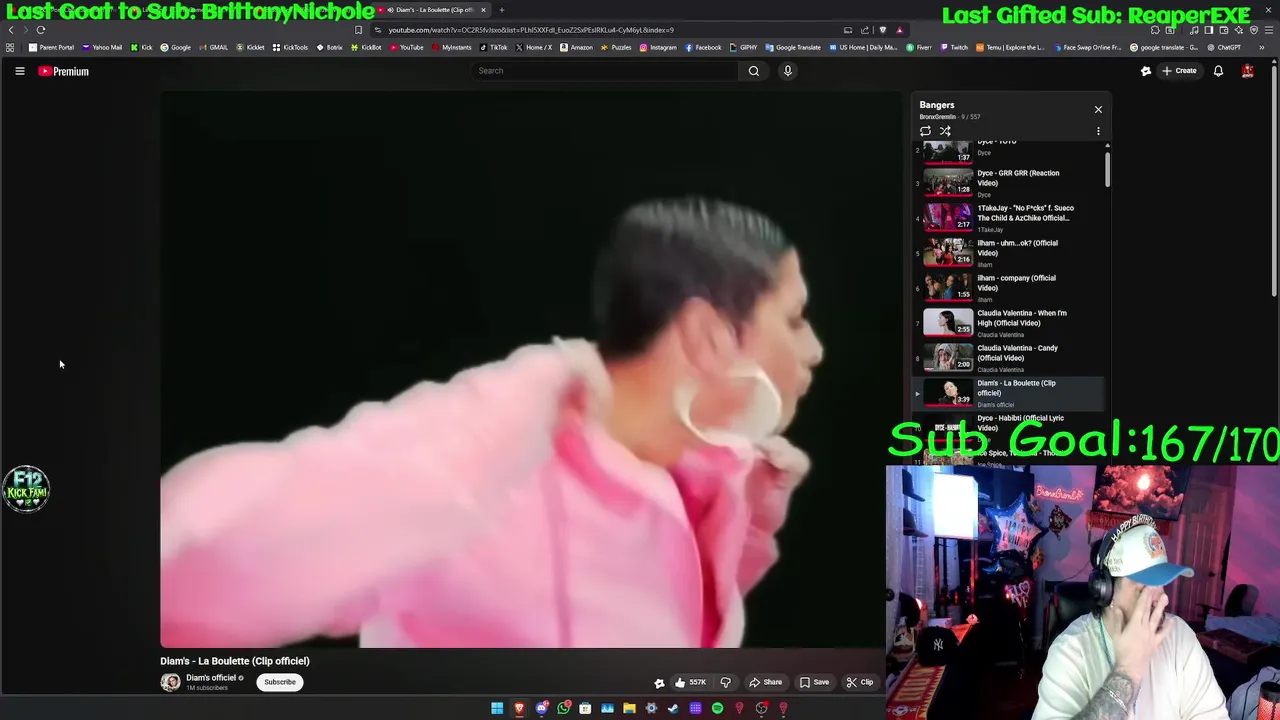This screenshot has width=1280, height=720.
Task: Save the video to a playlist
Action: [x=815, y=682]
